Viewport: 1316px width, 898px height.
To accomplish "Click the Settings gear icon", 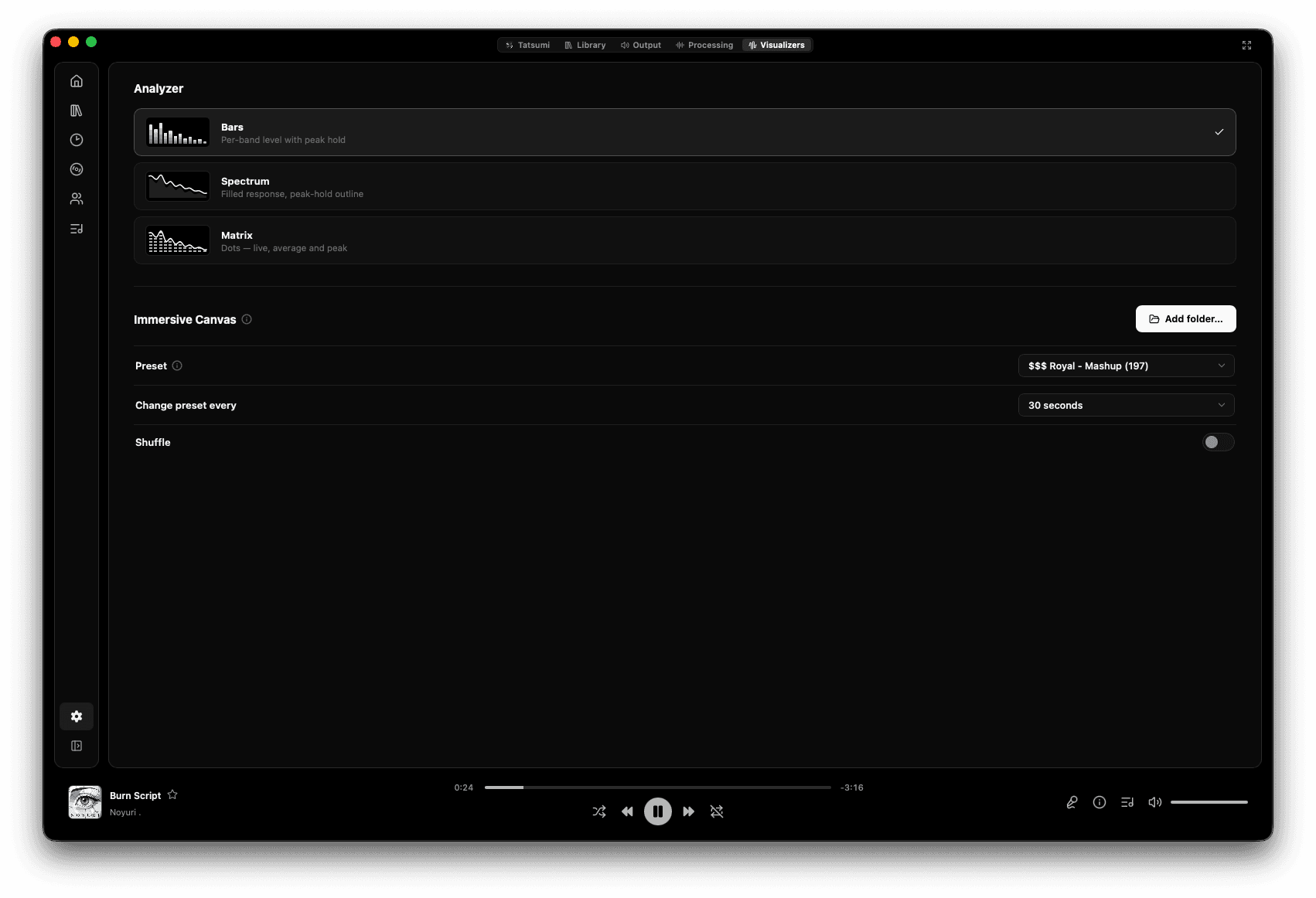I will click(x=77, y=716).
